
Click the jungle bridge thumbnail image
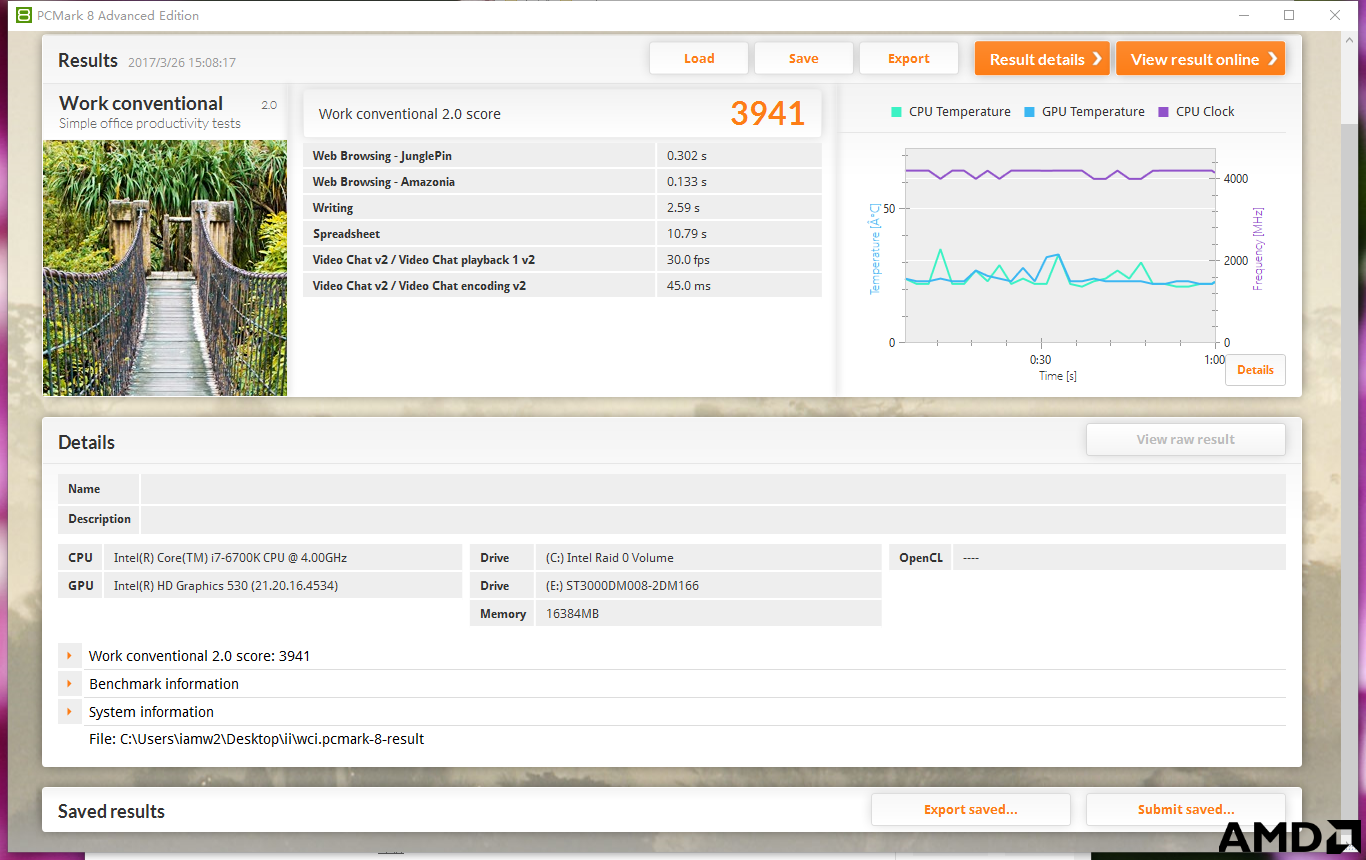pyautogui.click(x=165, y=268)
